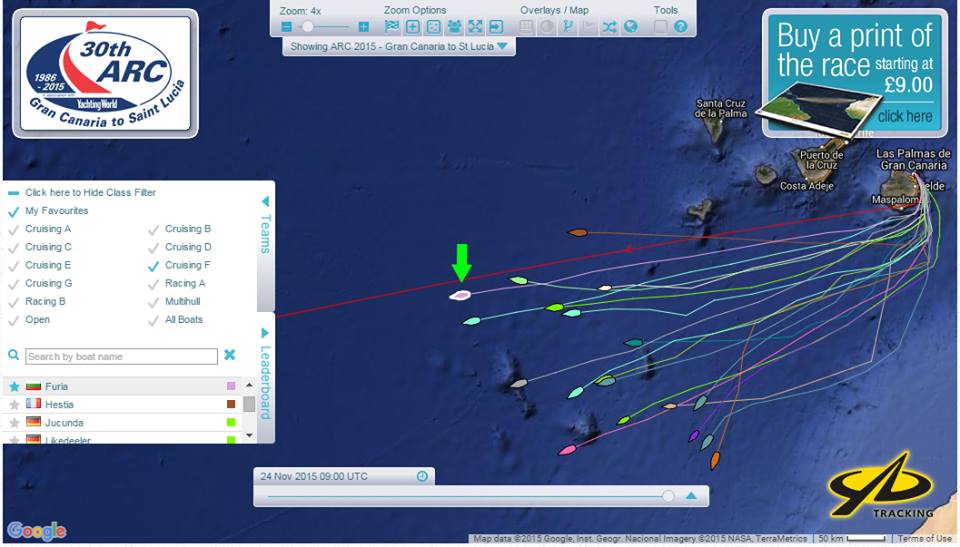
Task: Open the help question mark tool
Action: coord(680,26)
